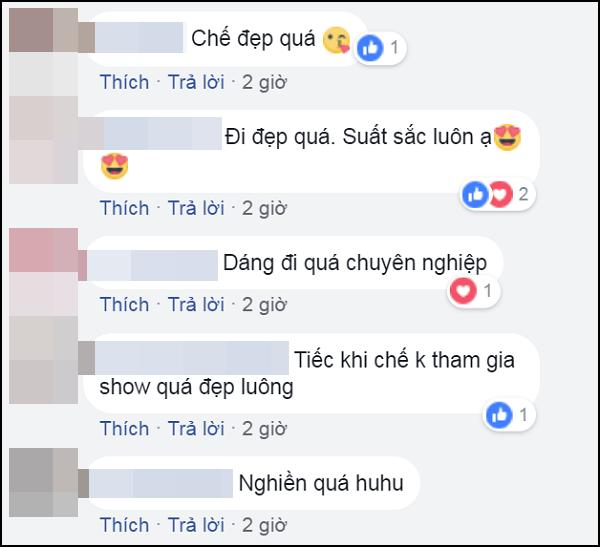600x547 pixels.
Task: Reply to the "Nghiền quá huhu" comment
Action: (x=196, y=525)
